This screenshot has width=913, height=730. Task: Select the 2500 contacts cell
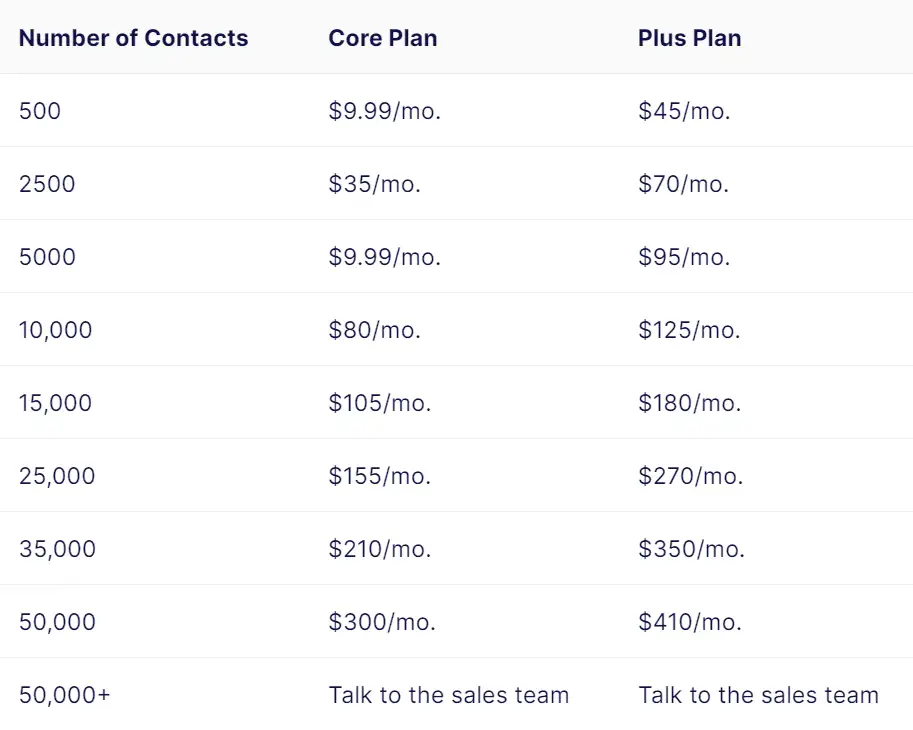47,184
